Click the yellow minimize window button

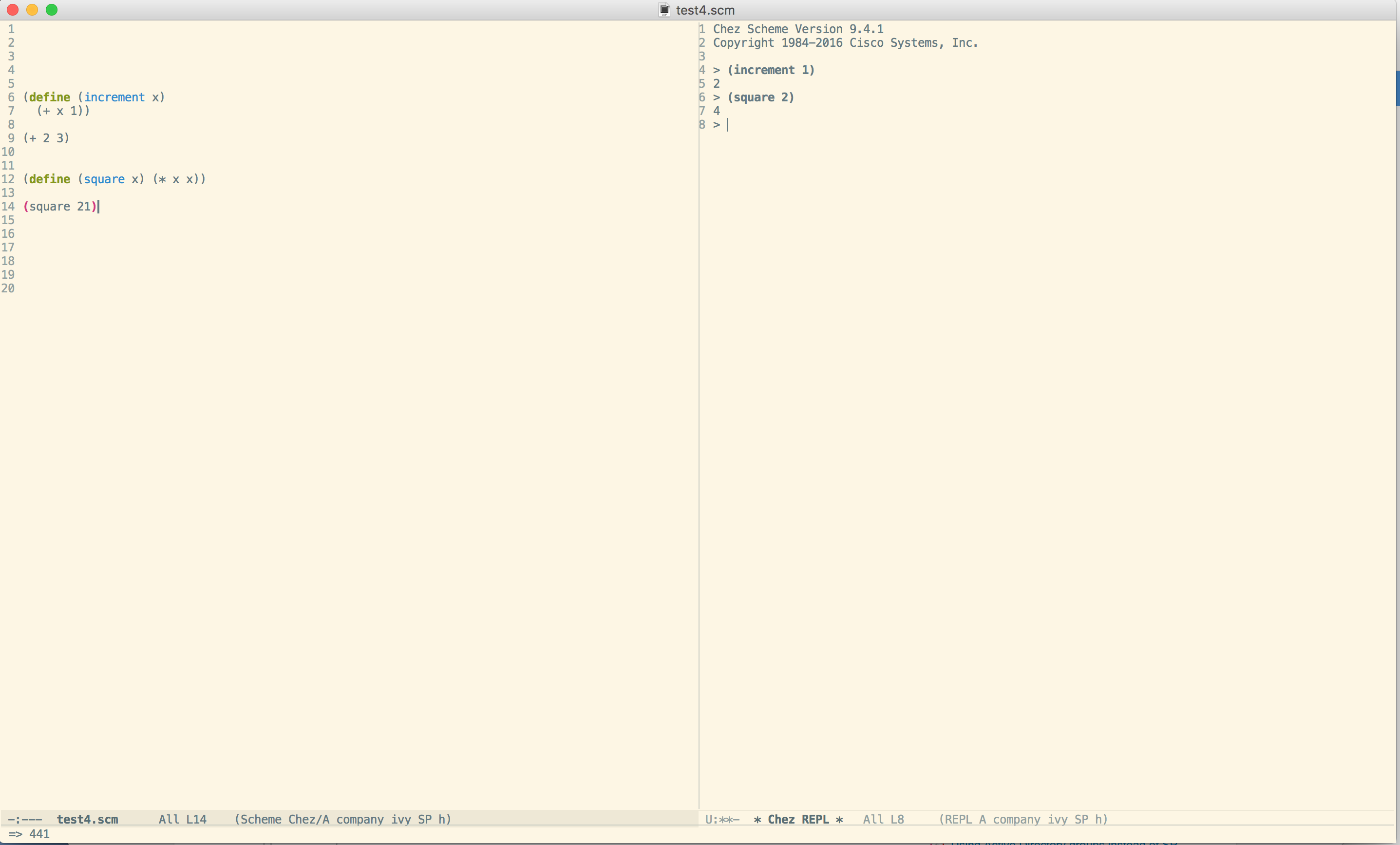tap(32, 10)
